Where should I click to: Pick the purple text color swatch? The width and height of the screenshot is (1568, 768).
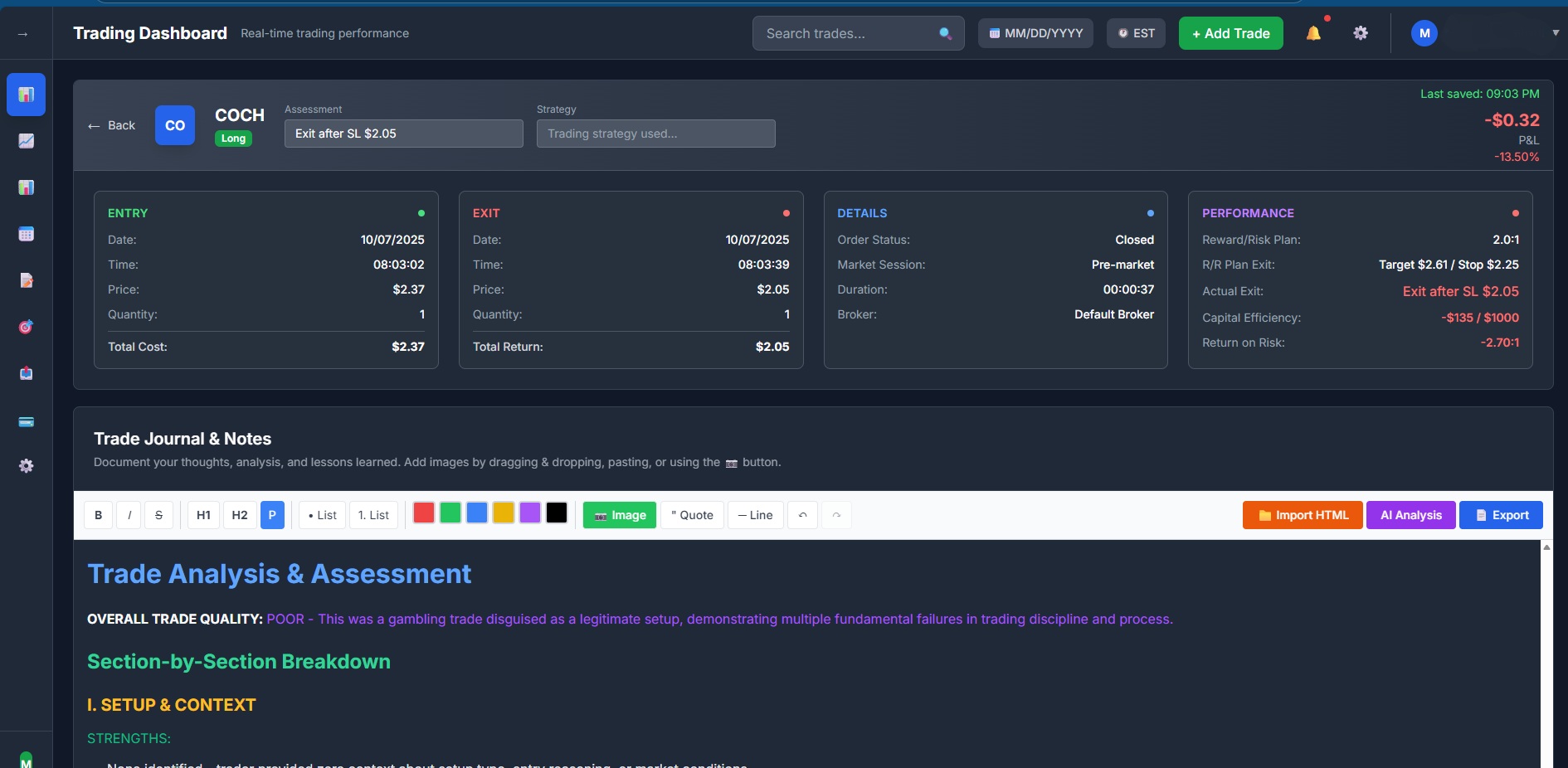(530, 513)
